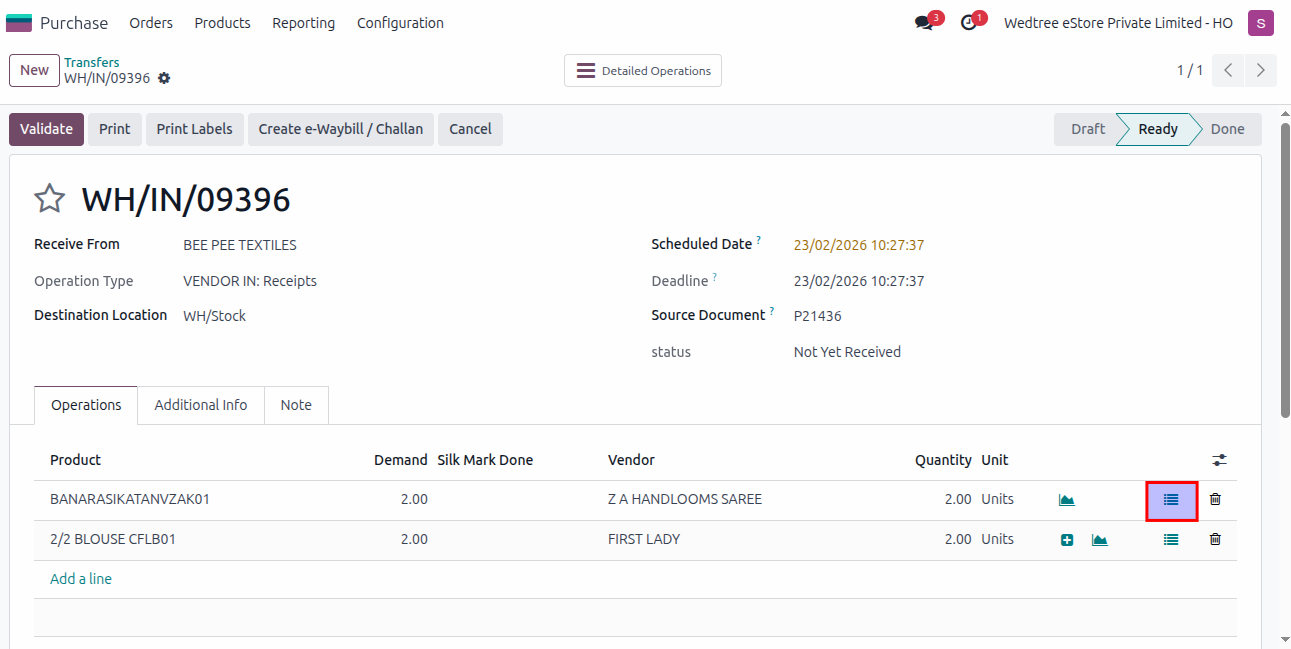This screenshot has width=1291, height=649.
Task: Click the Detailed Operations button
Action: (x=643, y=71)
